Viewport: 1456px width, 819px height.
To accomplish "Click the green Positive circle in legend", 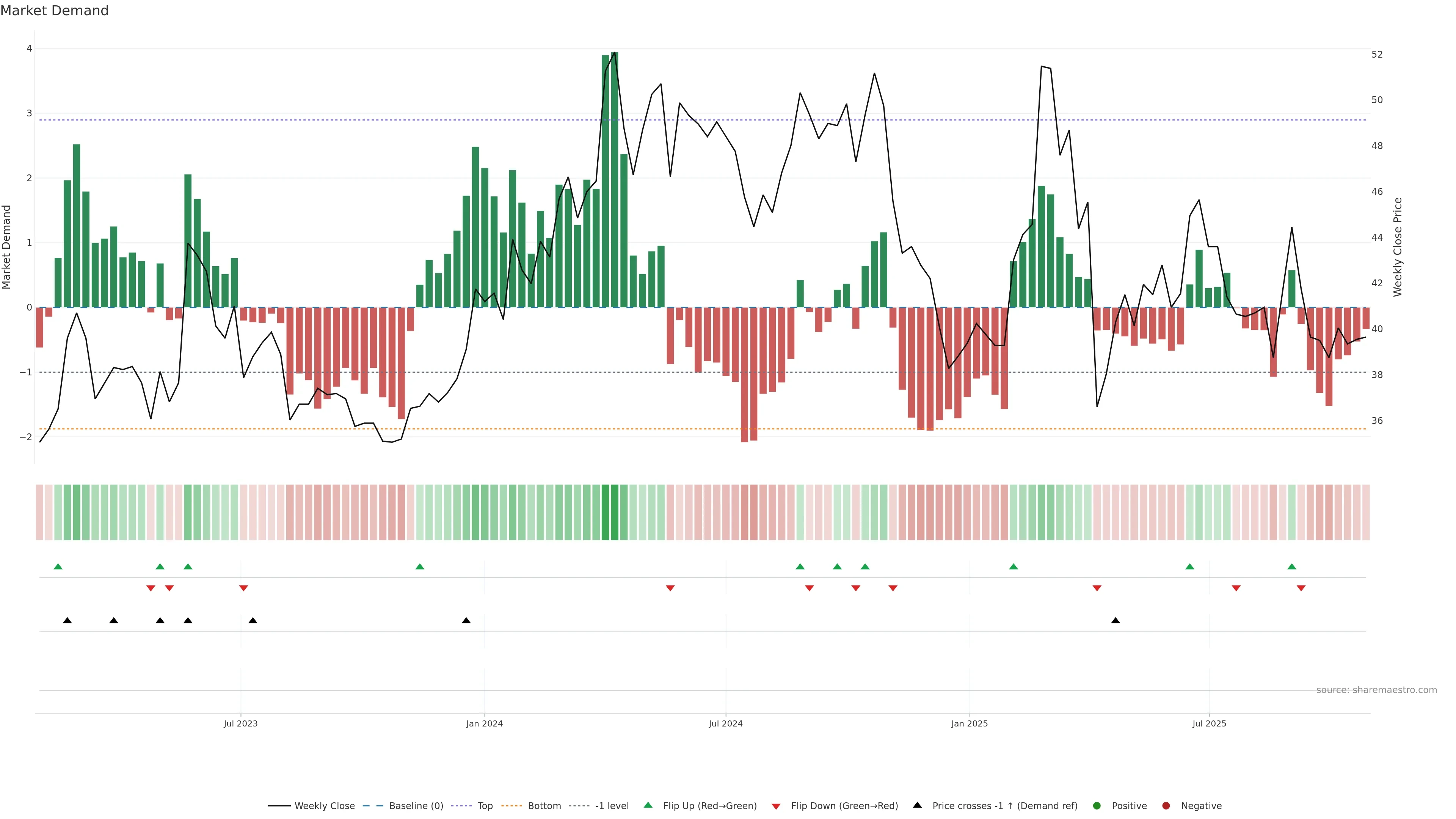I will pos(1097,805).
